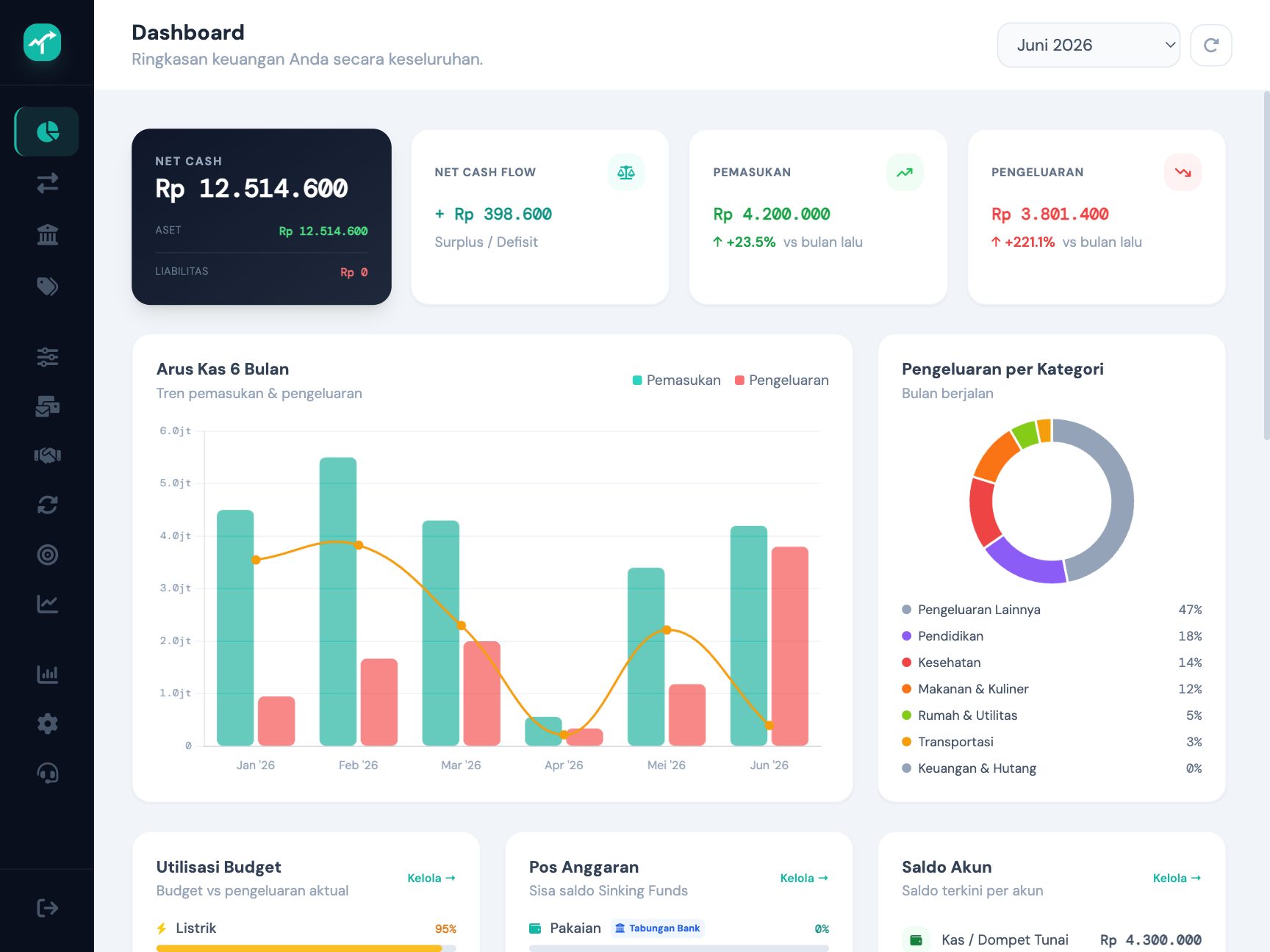Image resolution: width=1270 pixels, height=952 pixels.
Task: Click the balance scale icon on Net Cash Flow
Action: point(626,173)
